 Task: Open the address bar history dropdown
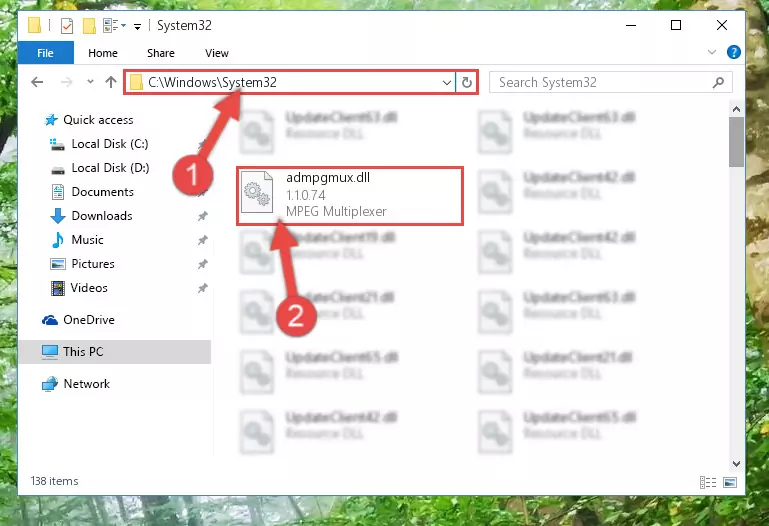click(447, 82)
